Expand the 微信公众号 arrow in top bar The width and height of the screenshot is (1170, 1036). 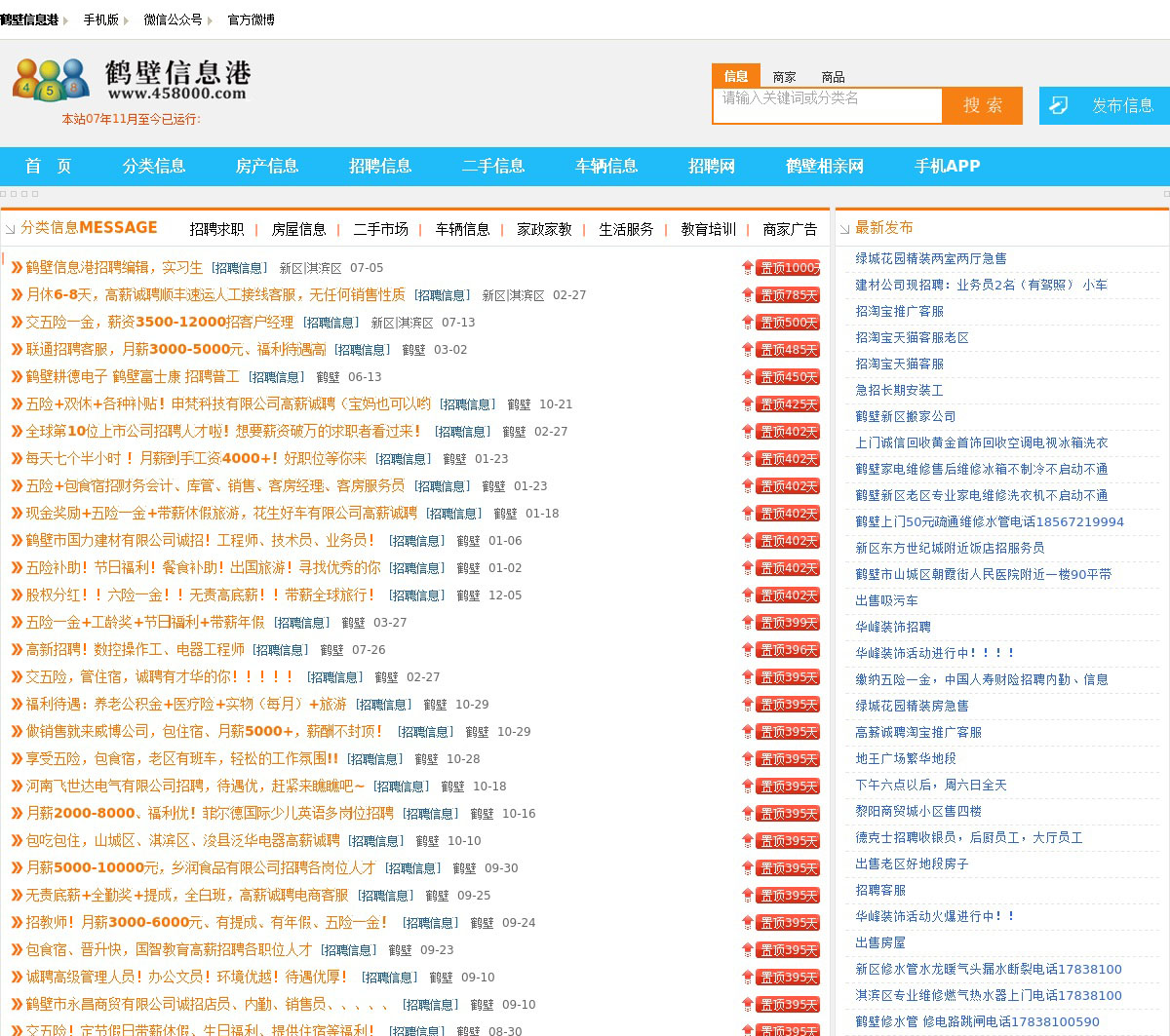click(x=210, y=20)
